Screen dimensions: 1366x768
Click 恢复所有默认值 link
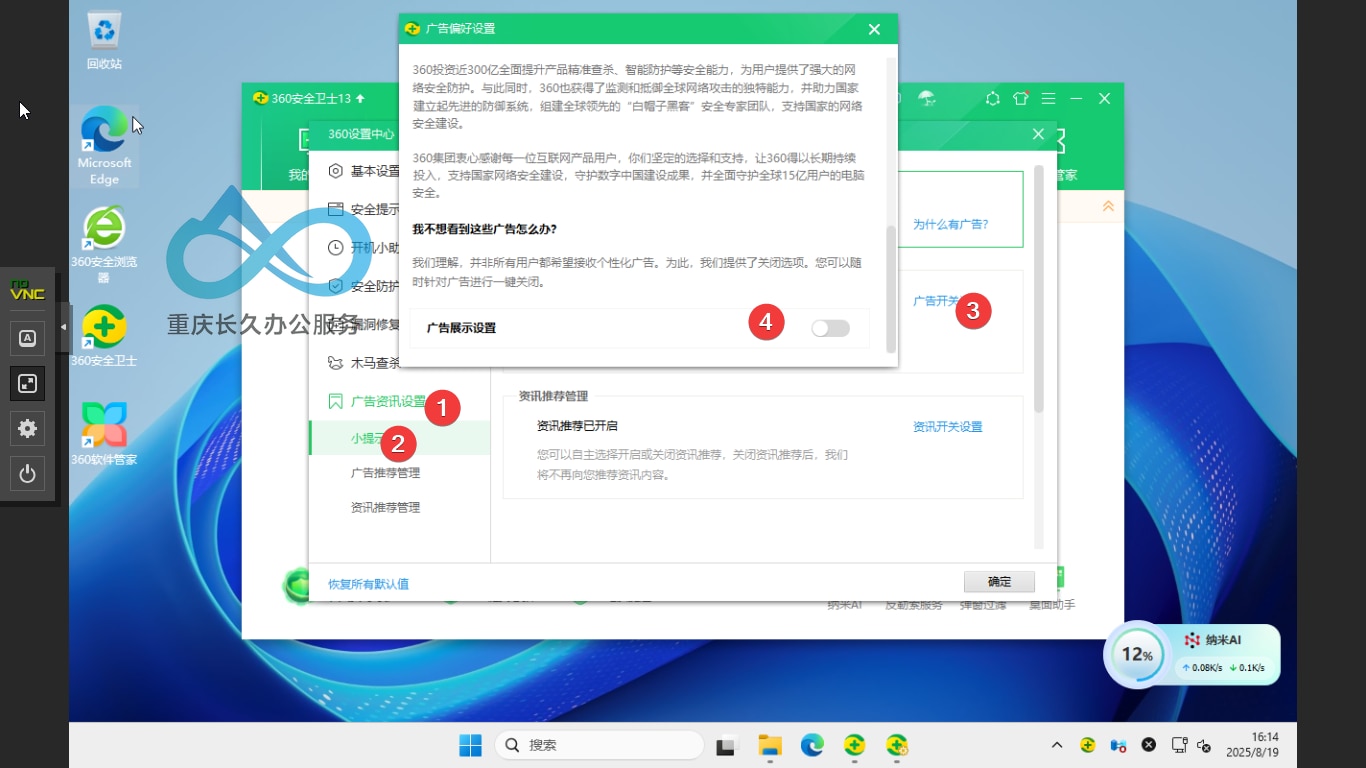click(x=368, y=584)
